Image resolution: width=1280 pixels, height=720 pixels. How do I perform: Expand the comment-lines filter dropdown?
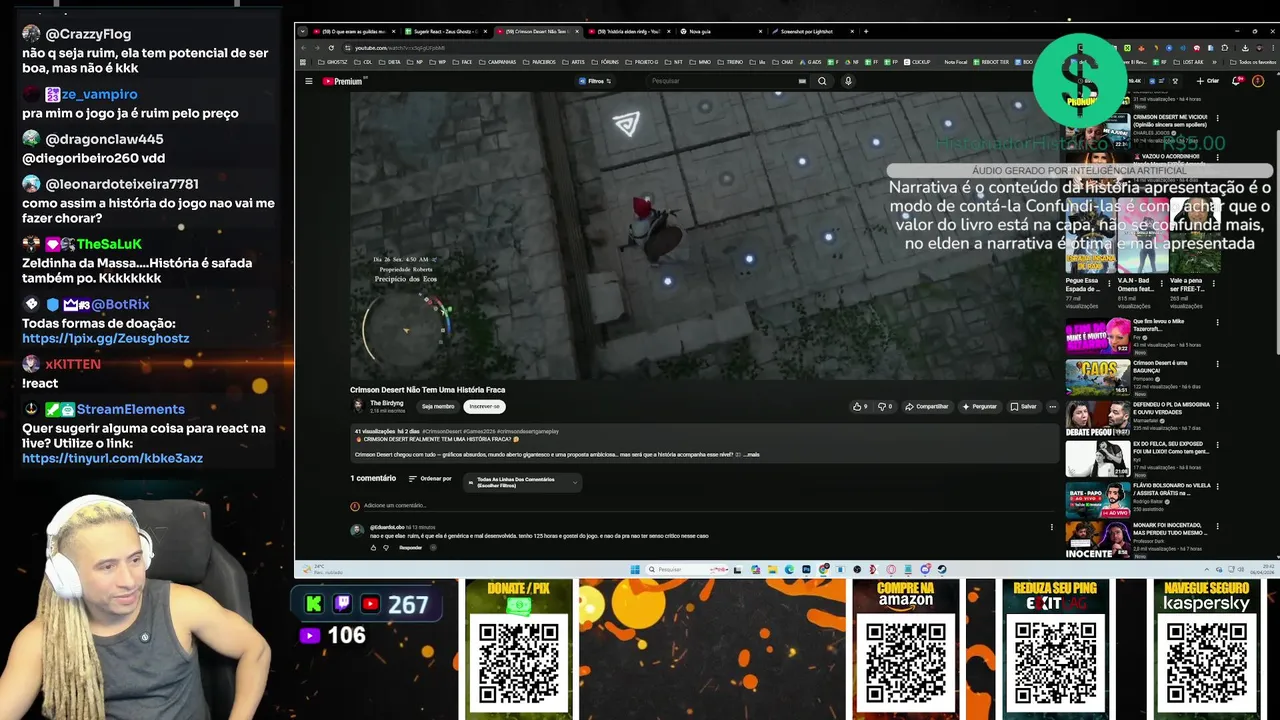[522, 482]
